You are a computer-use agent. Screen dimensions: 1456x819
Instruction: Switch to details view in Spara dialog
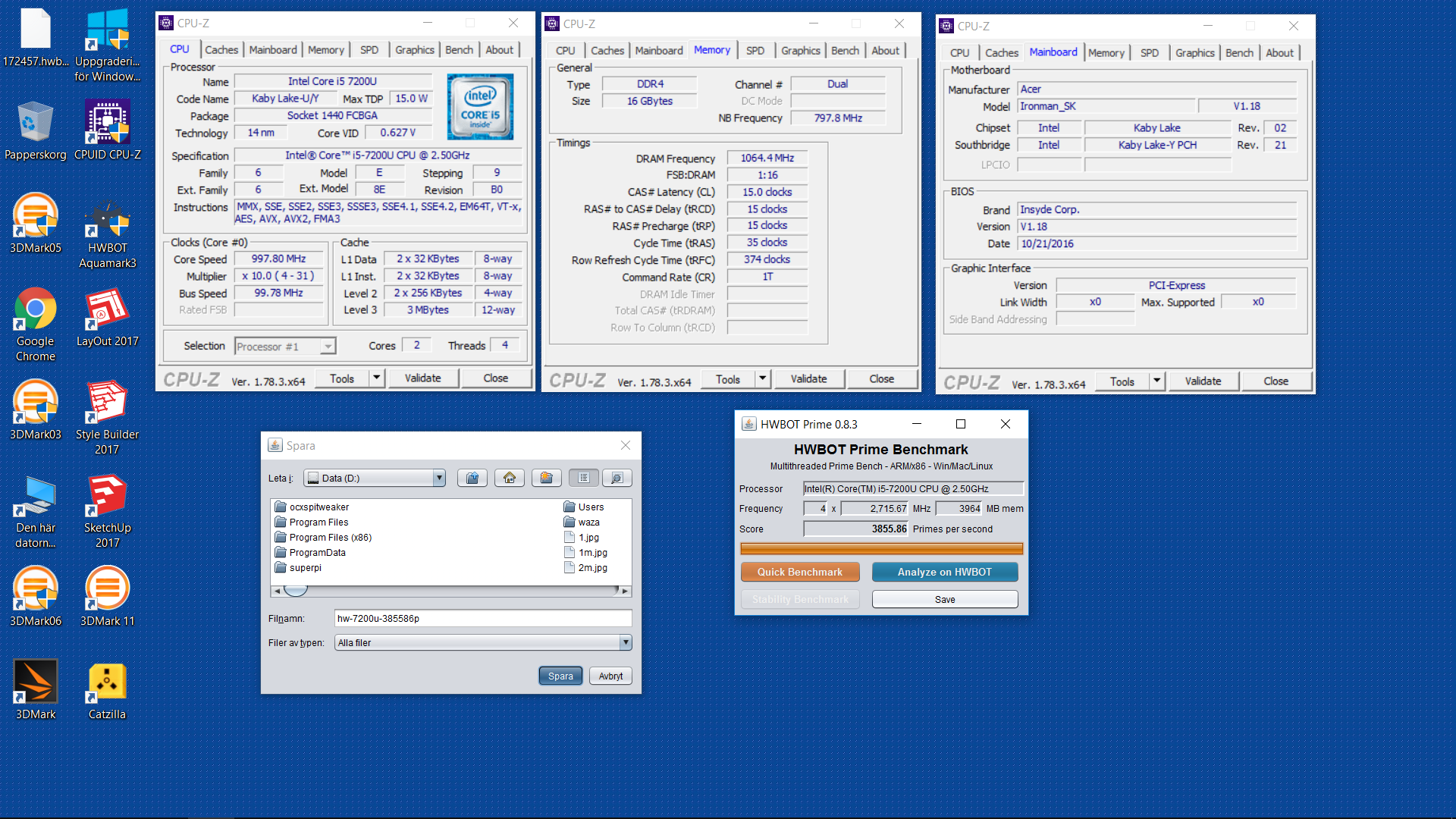pos(617,478)
